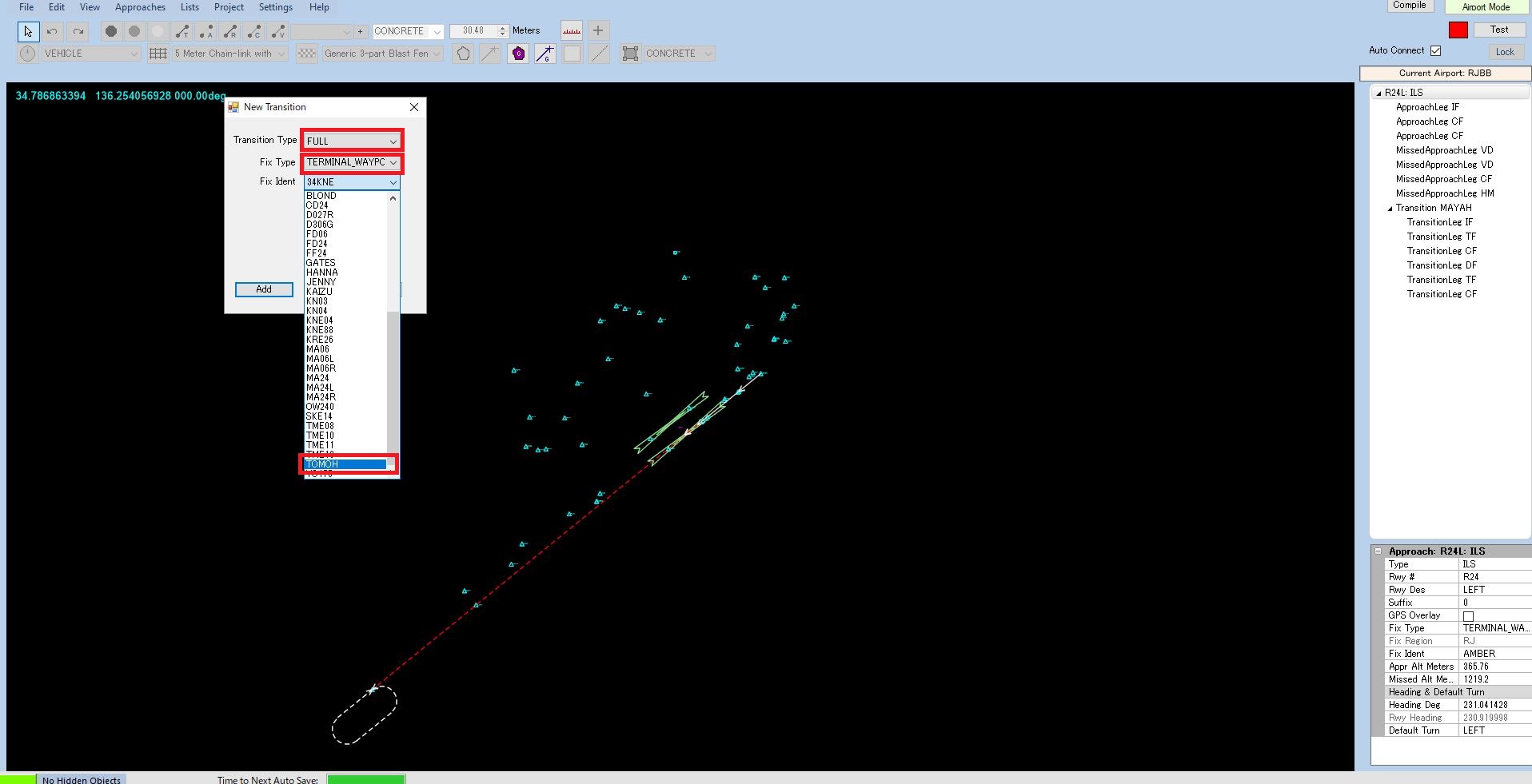This screenshot has width=1532, height=784.
Task: Click the redo arrow icon
Action: [x=78, y=31]
